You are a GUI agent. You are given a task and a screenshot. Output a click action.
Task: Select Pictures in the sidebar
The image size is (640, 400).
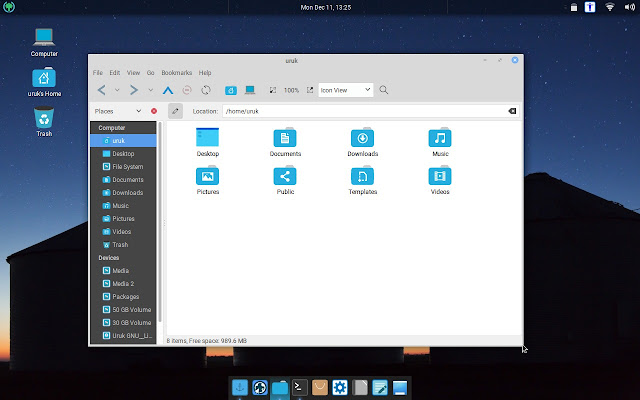[123, 219]
